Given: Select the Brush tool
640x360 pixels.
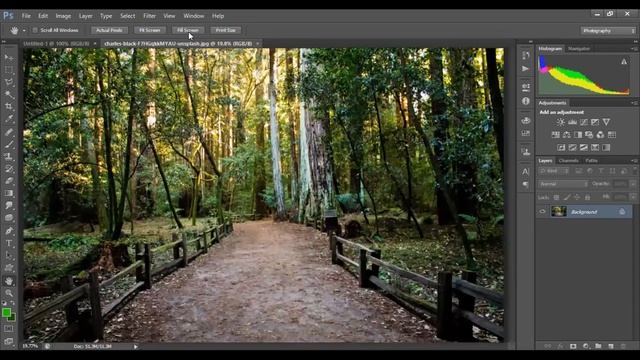Looking at the screenshot, I should [9, 144].
